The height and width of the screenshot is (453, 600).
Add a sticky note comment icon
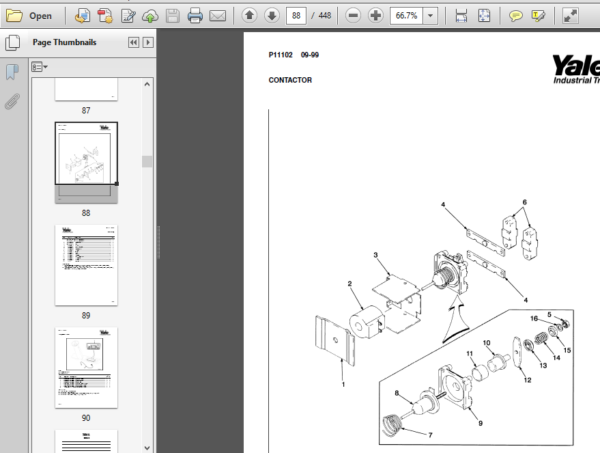pyautogui.click(x=515, y=16)
